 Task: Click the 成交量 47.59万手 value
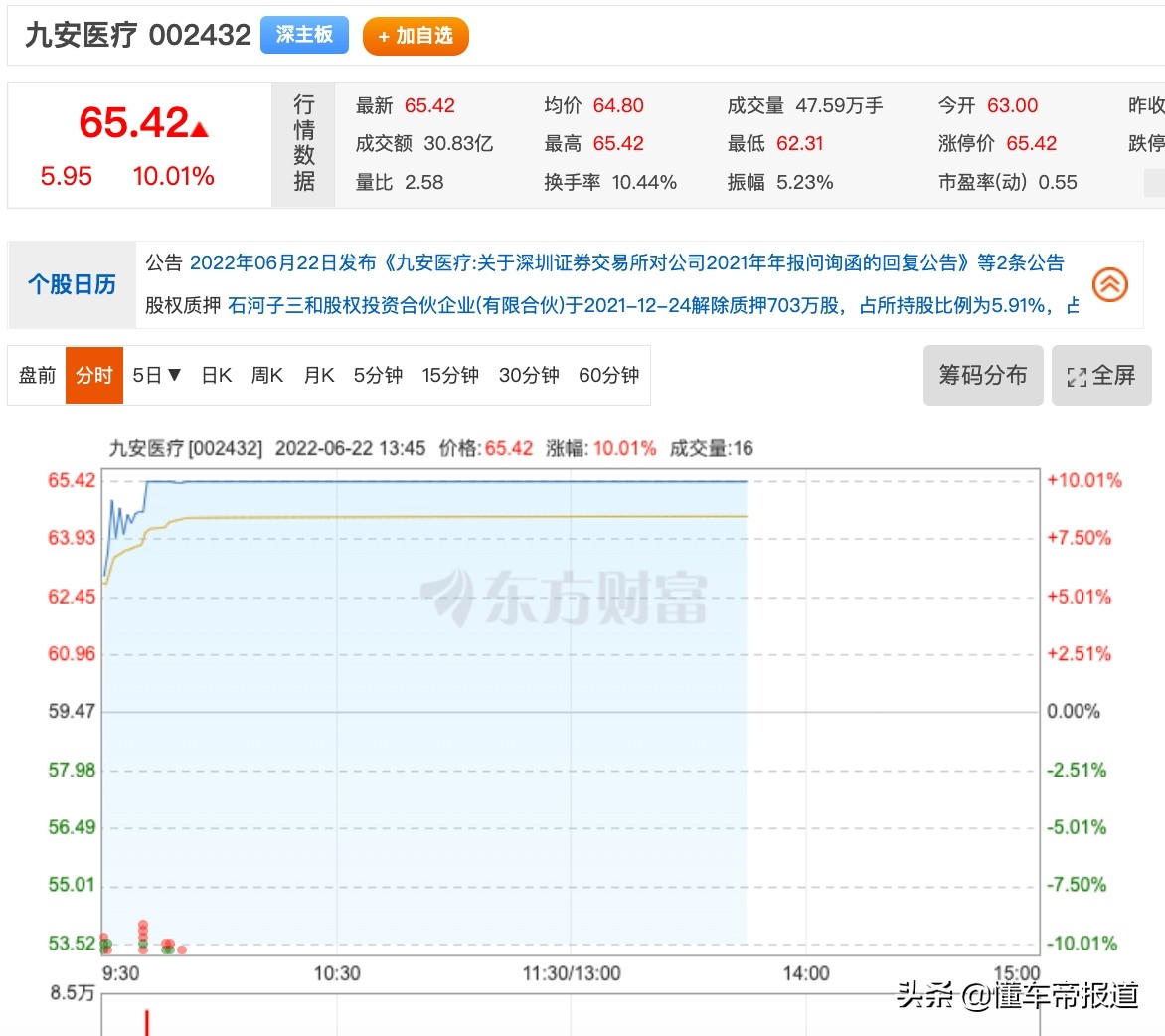point(839,105)
